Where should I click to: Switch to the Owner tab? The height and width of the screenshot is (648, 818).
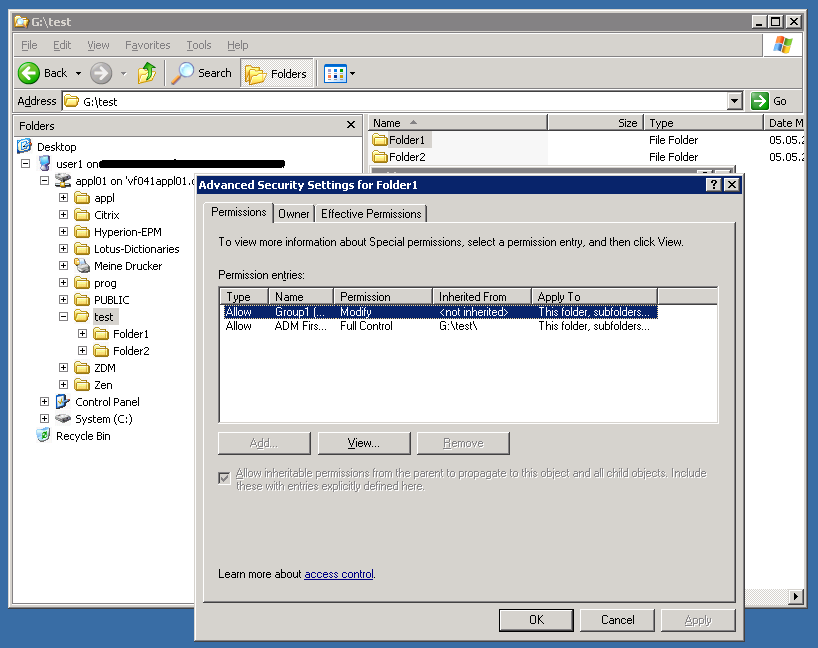(294, 214)
